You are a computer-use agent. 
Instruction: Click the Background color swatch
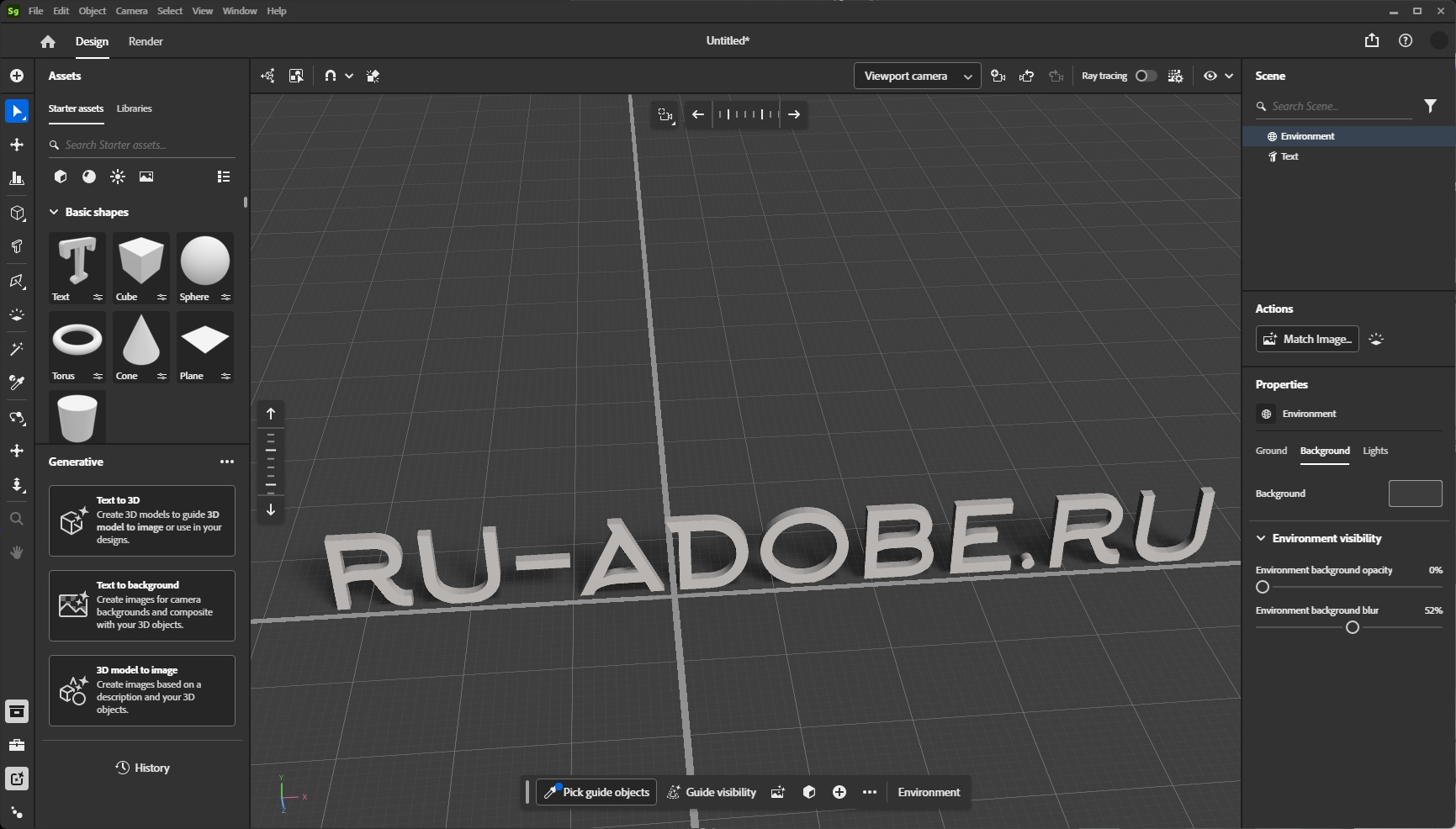click(x=1415, y=494)
